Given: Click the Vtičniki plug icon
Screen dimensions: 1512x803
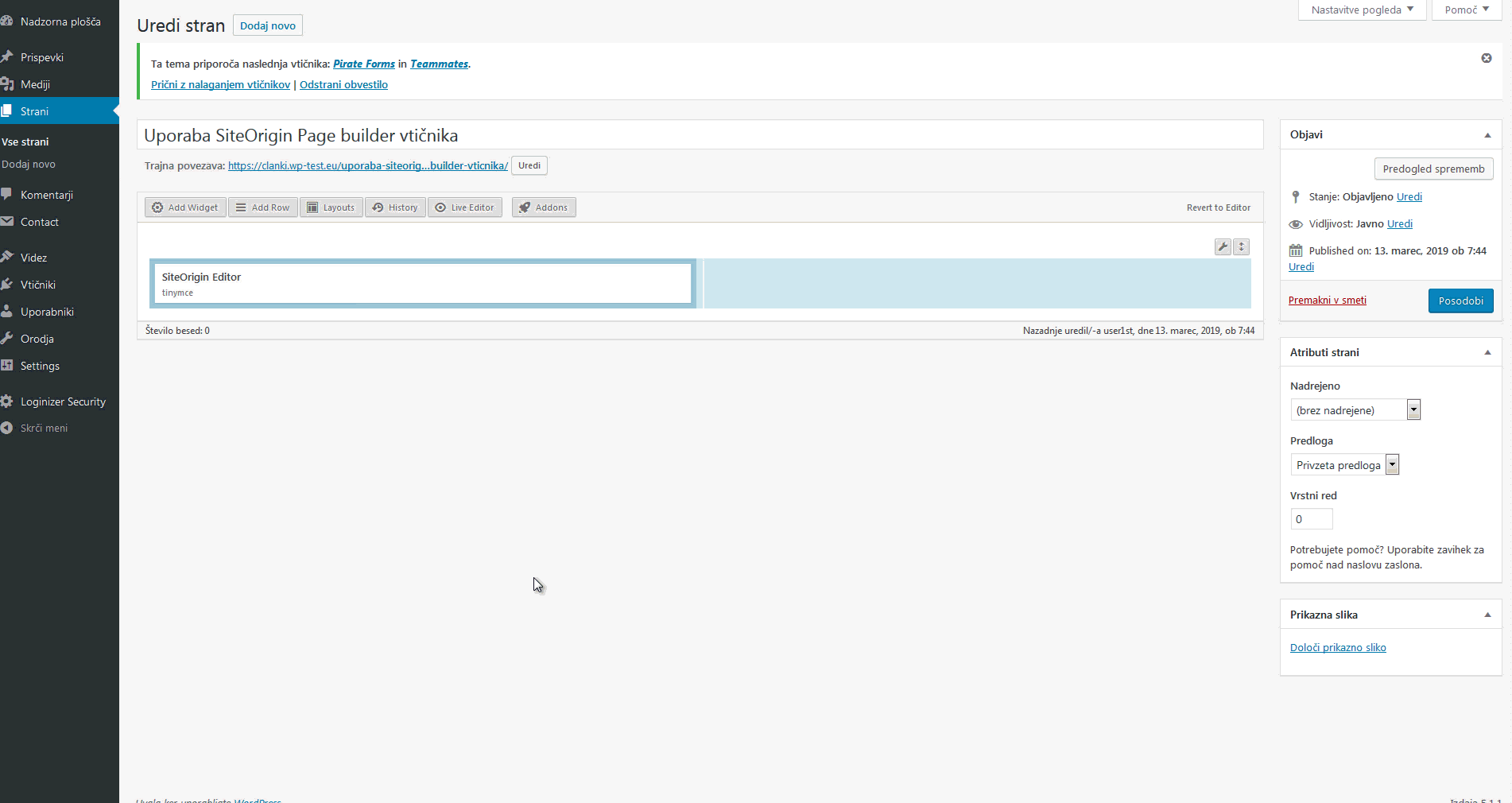Looking at the screenshot, I should point(6,285).
